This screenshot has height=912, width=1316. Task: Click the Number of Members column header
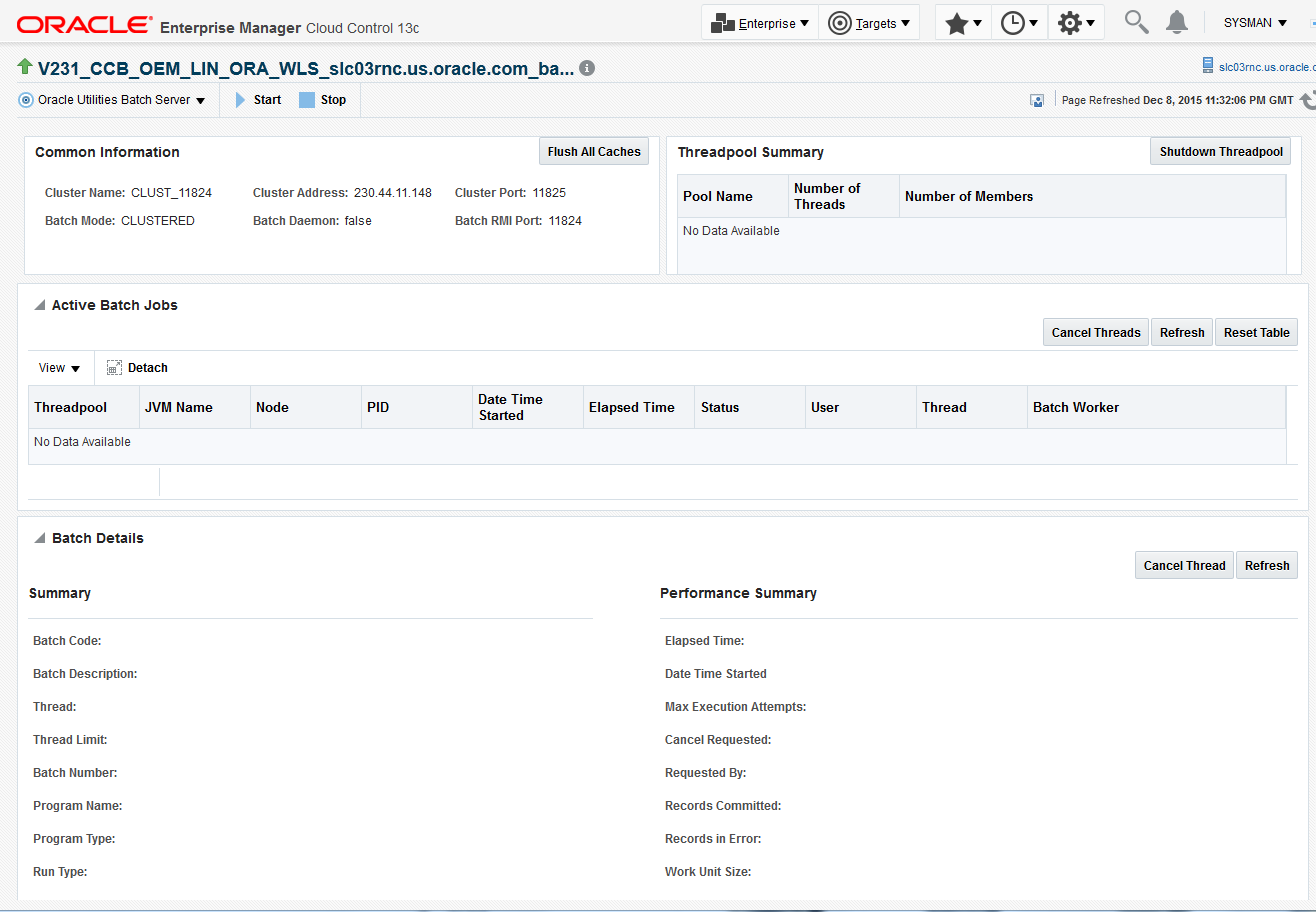1092,196
